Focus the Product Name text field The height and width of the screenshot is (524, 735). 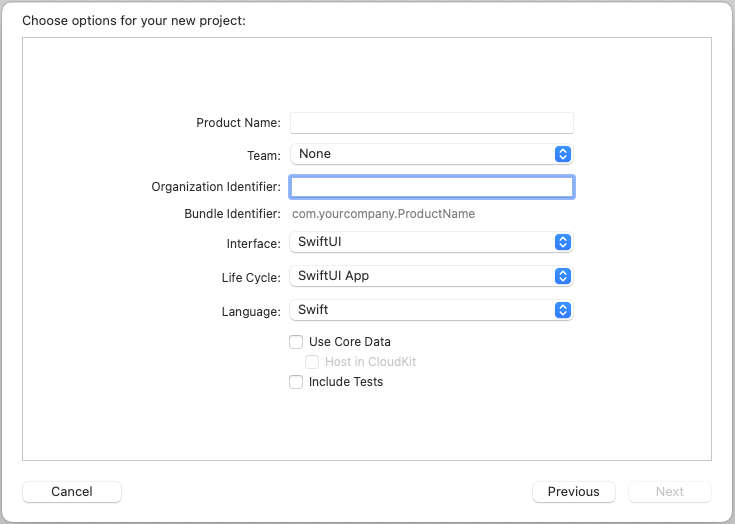(x=431, y=123)
